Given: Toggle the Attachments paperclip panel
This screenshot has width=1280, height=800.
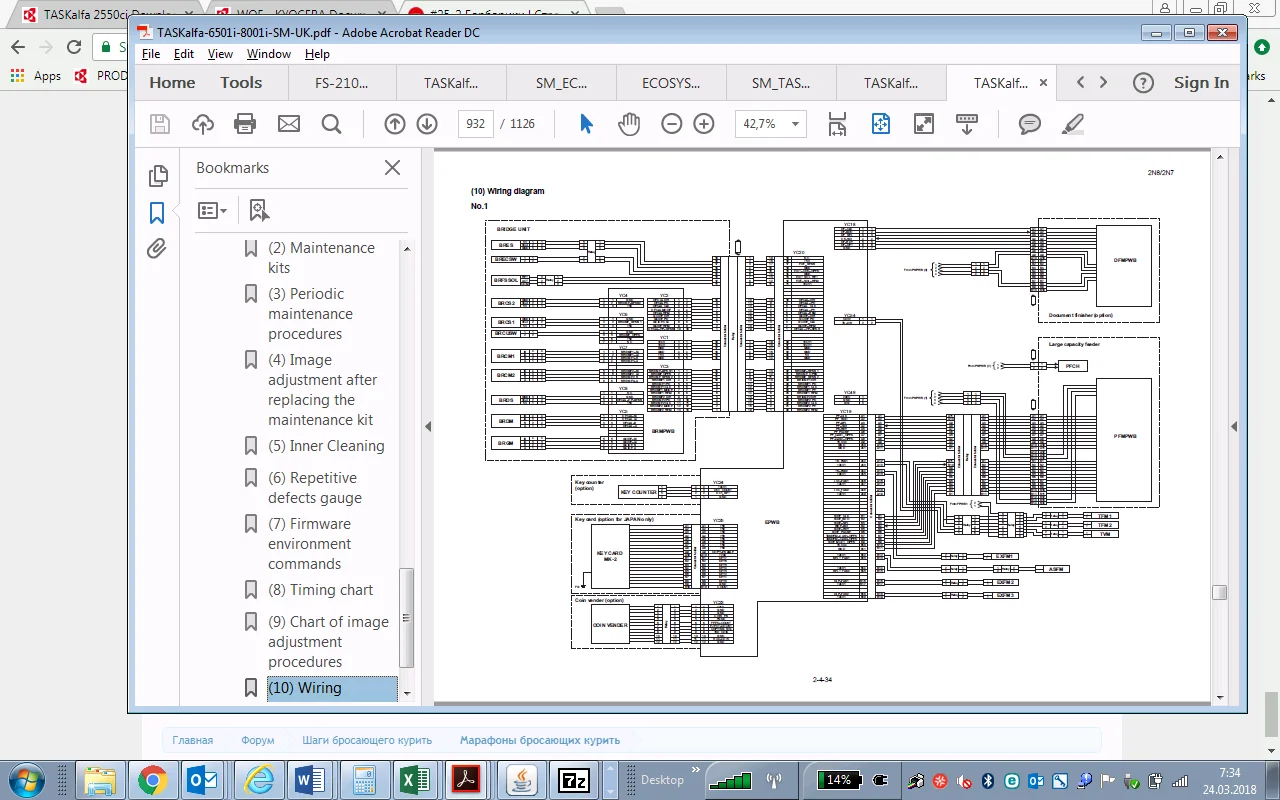Looking at the screenshot, I should pos(157,249).
